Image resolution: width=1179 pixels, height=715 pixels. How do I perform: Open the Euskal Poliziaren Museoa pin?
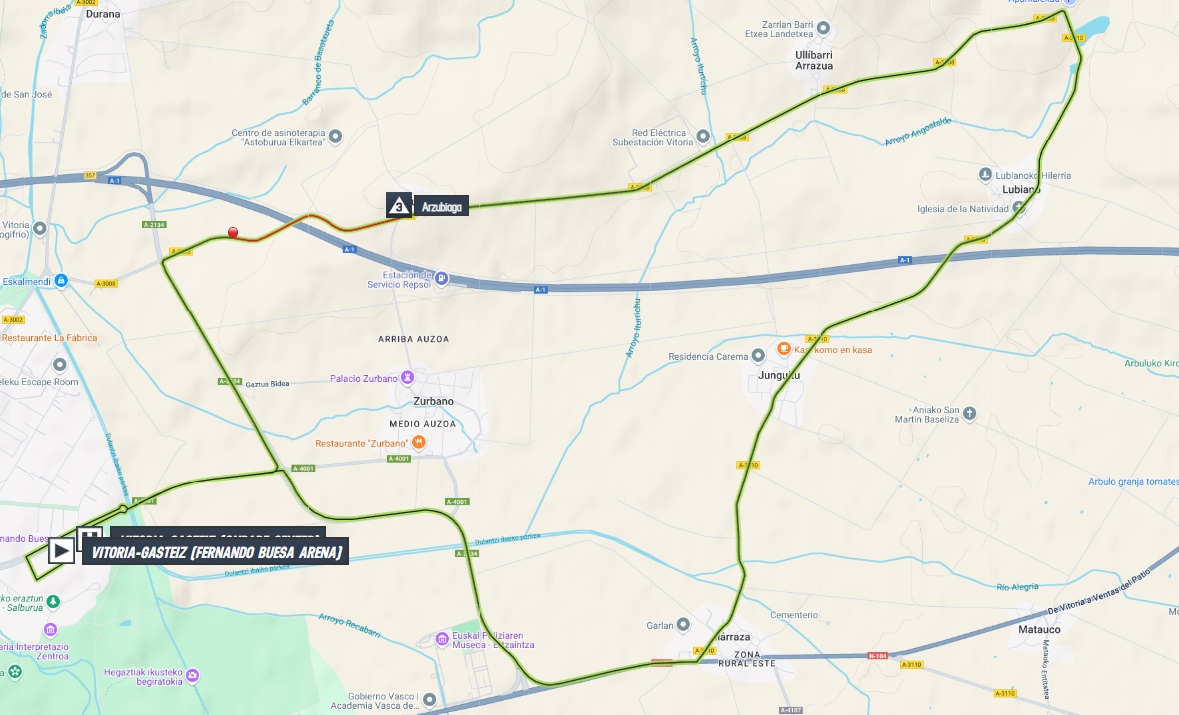click(442, 640)
